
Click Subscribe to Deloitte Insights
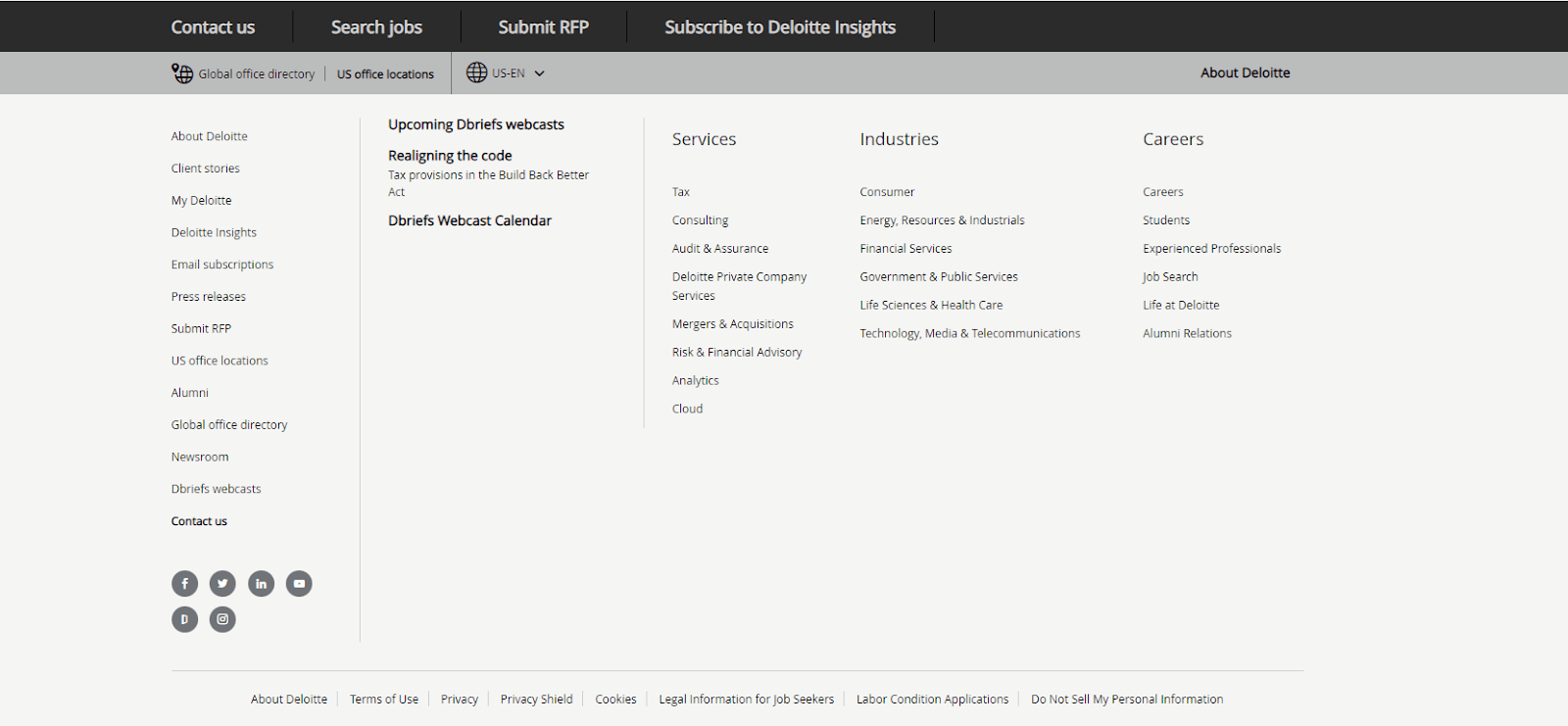(780, 27)
